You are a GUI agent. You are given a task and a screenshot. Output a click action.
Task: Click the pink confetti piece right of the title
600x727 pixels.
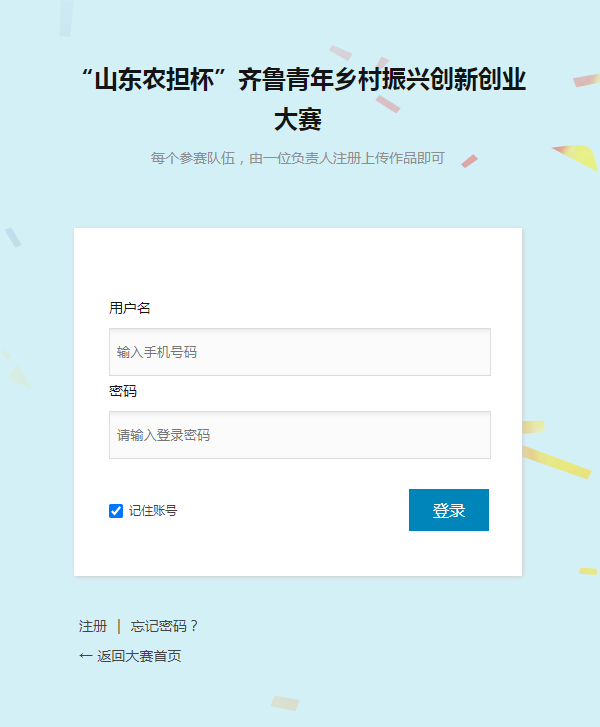pos(586,80)
